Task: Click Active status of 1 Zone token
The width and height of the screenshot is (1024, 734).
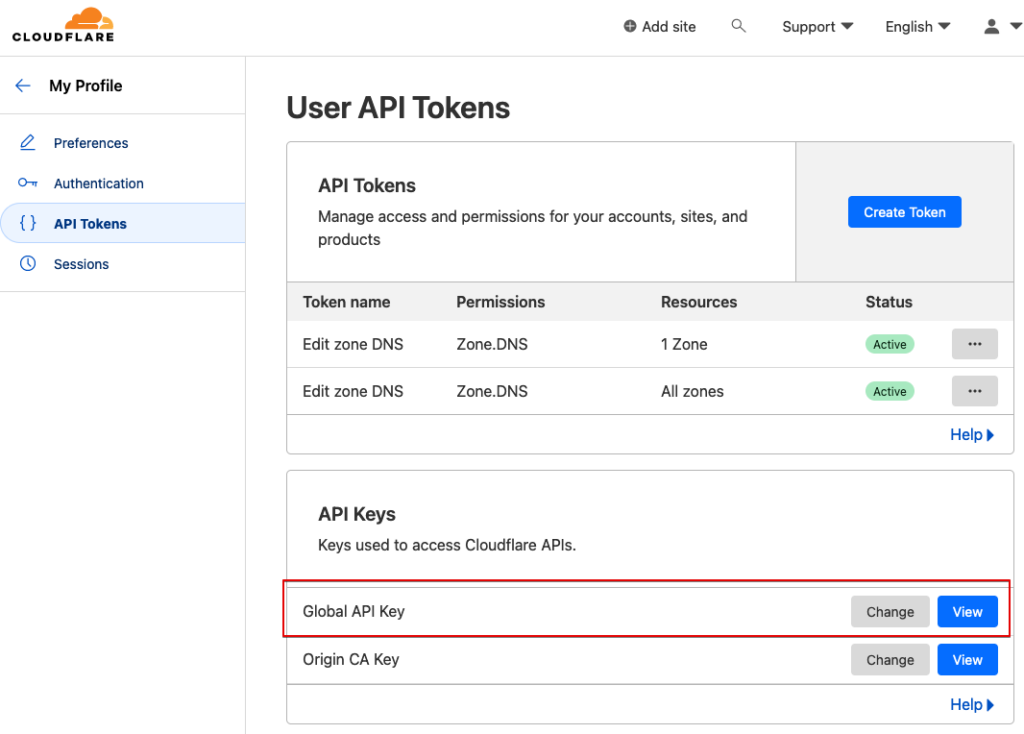Action: pyautogui.click(x=889, y=344)
